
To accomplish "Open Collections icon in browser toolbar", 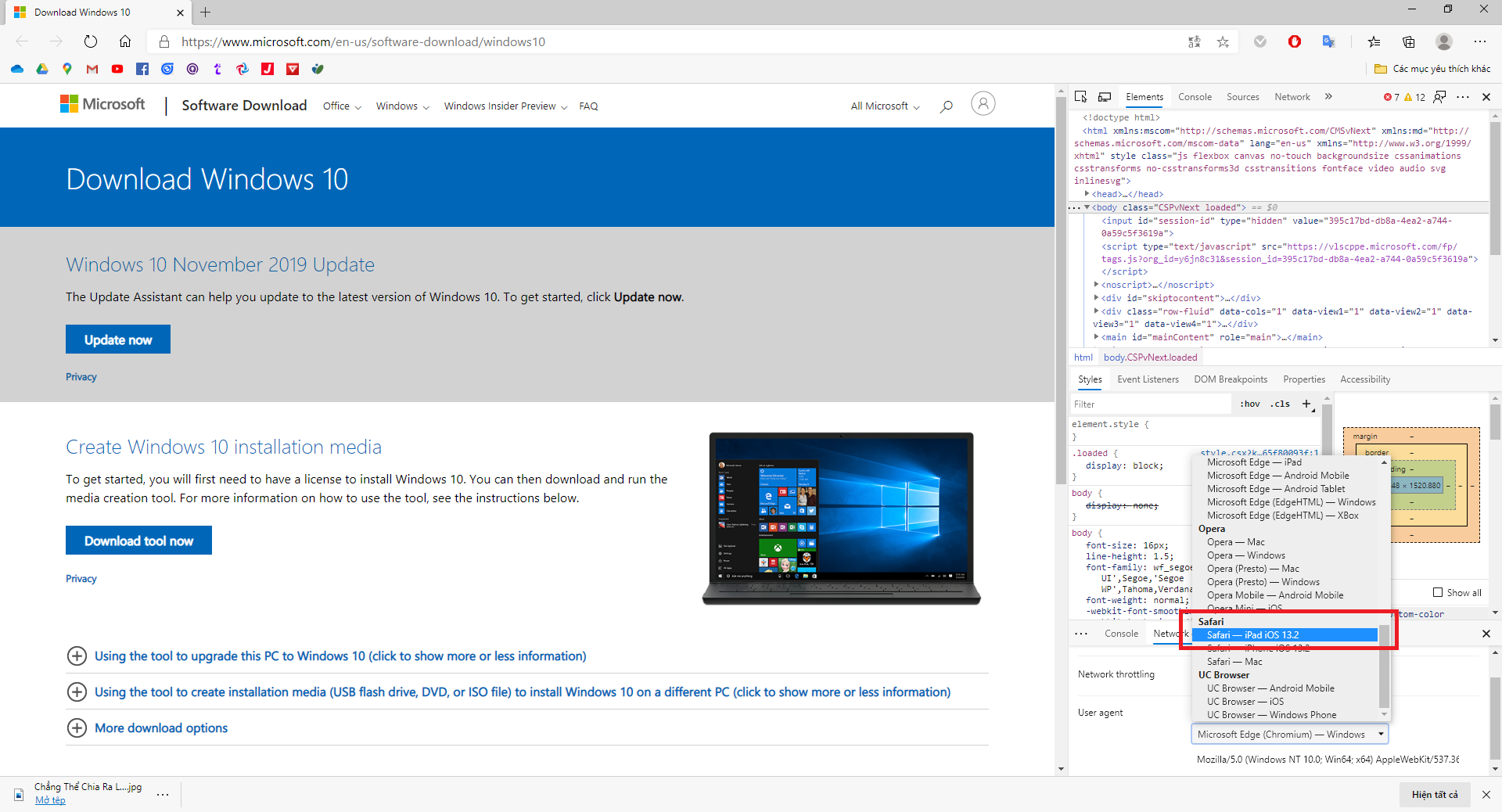I will 1409,41.
